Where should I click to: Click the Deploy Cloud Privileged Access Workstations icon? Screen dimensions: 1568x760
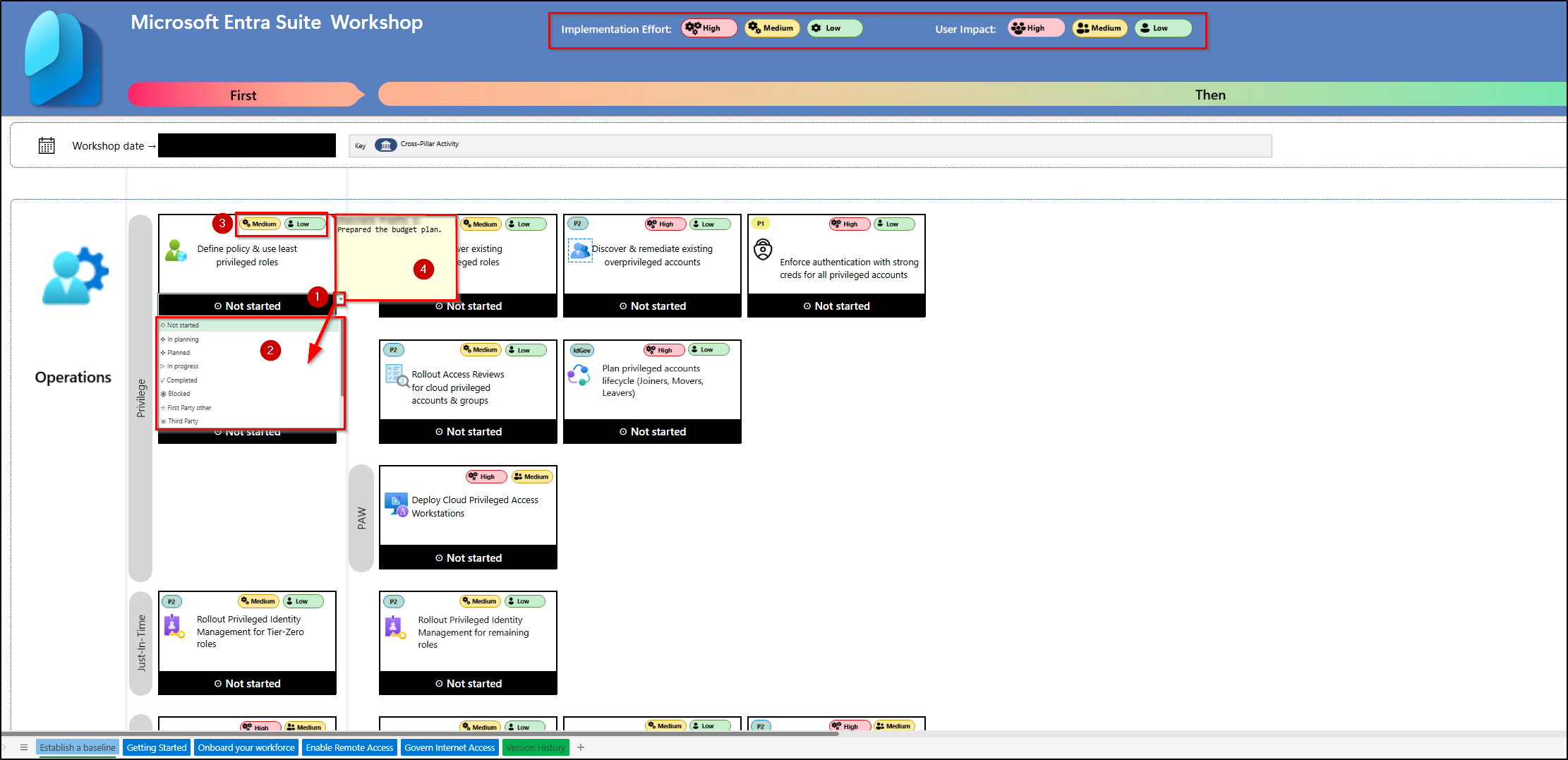396,505
